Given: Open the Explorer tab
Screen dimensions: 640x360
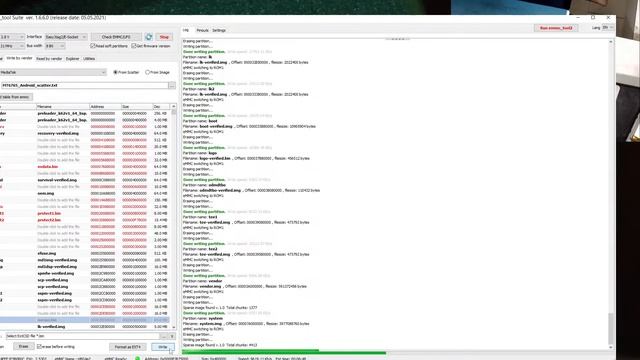Looking at the screenshot, I should click(x=73, y=59).
